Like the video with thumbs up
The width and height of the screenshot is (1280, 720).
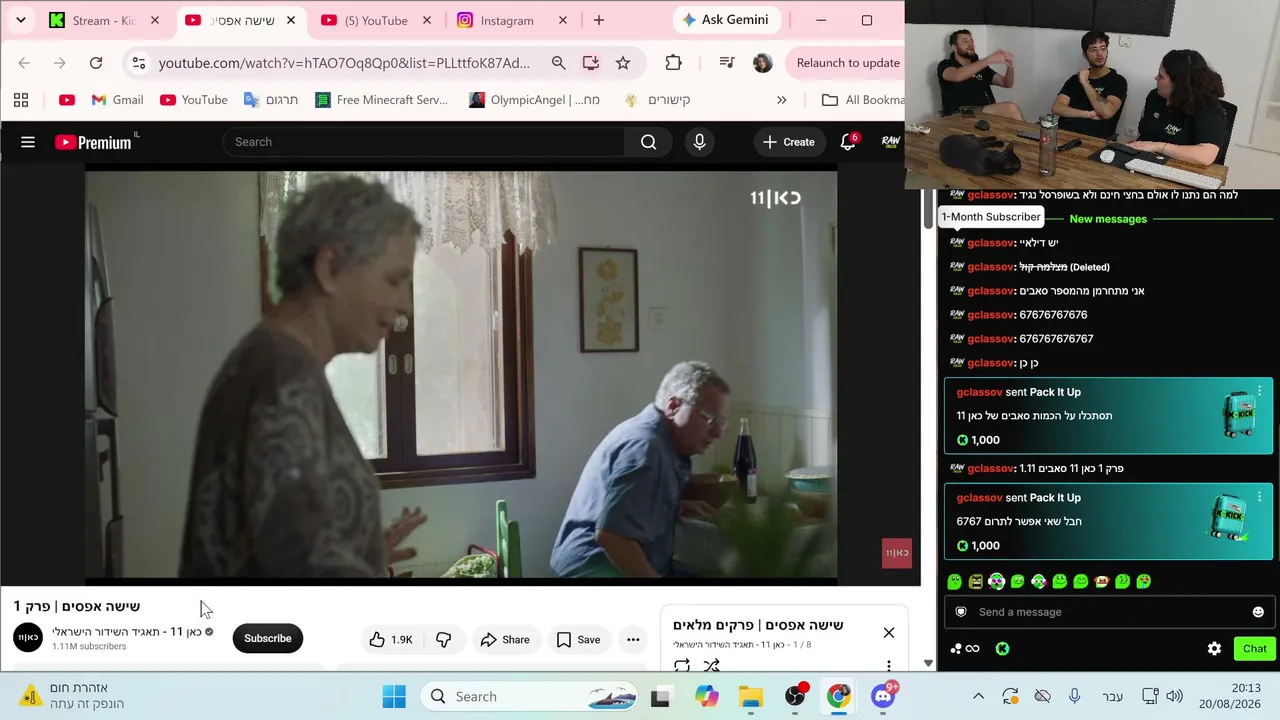pyautogui.click(x=390, y=640)
